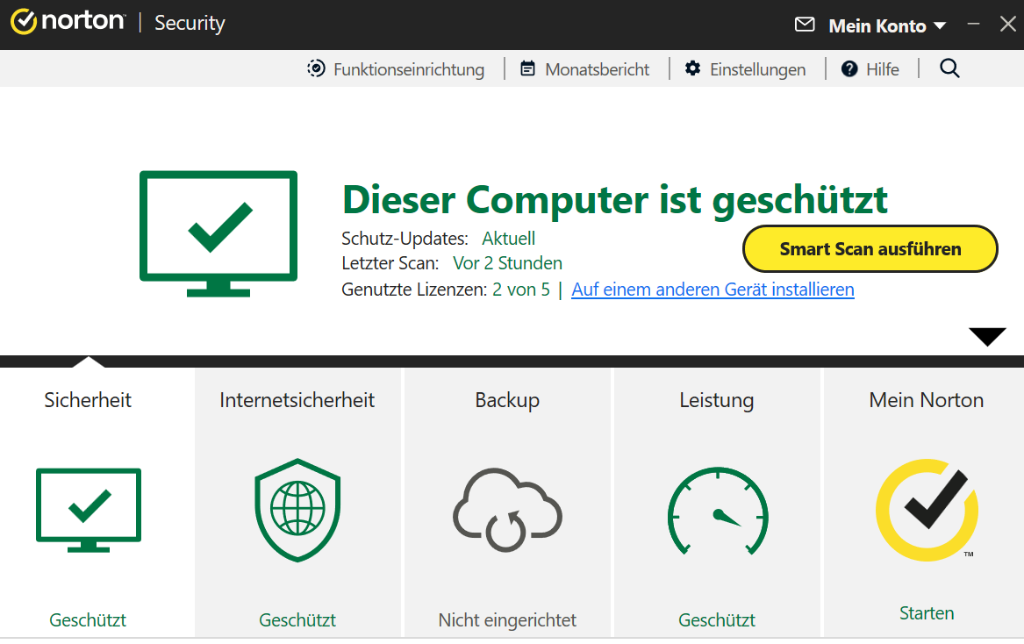
Task: Select the Sicherheit tab
Action: point(88,400)
